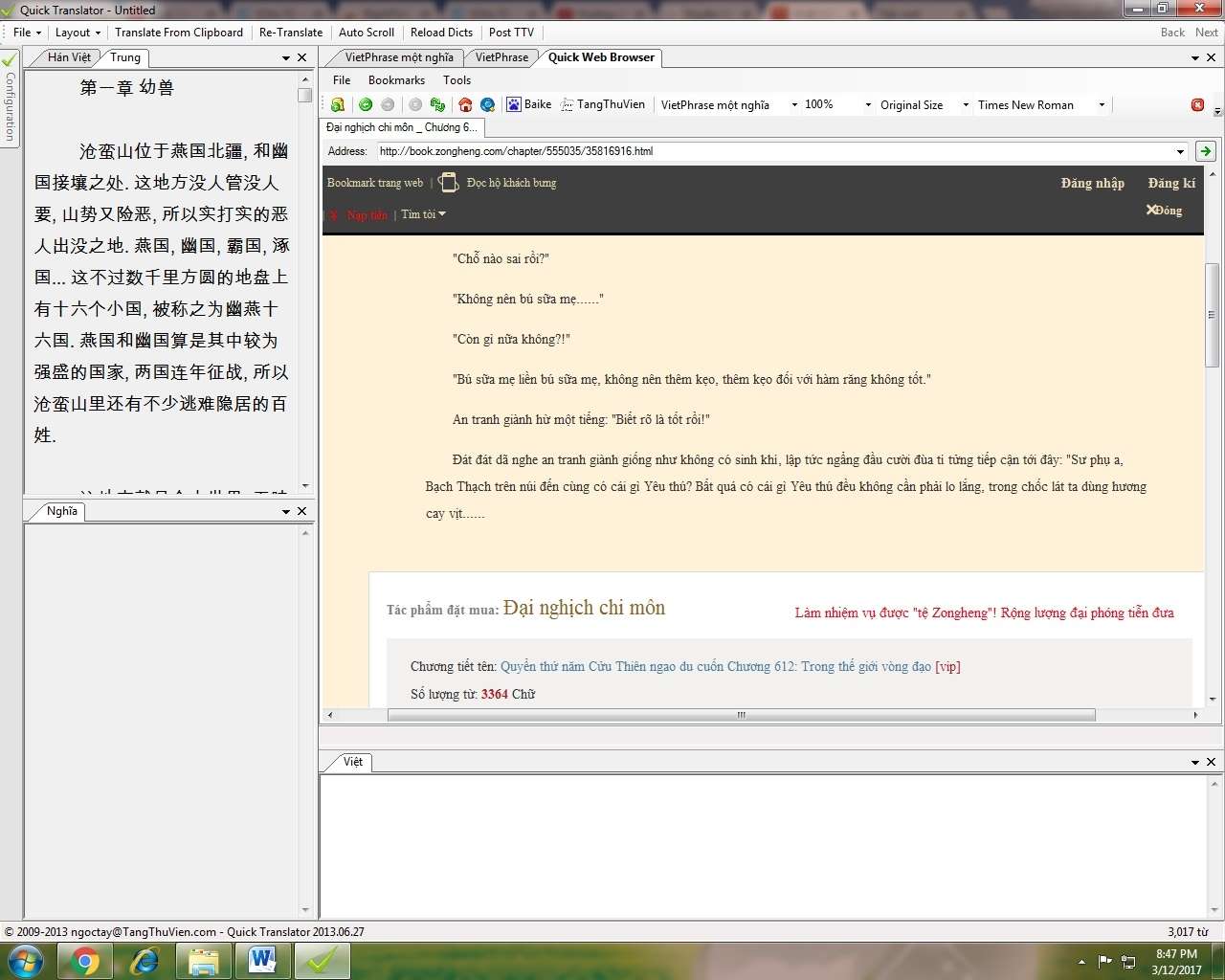Open the Bookmarks menu

[396, 80]
